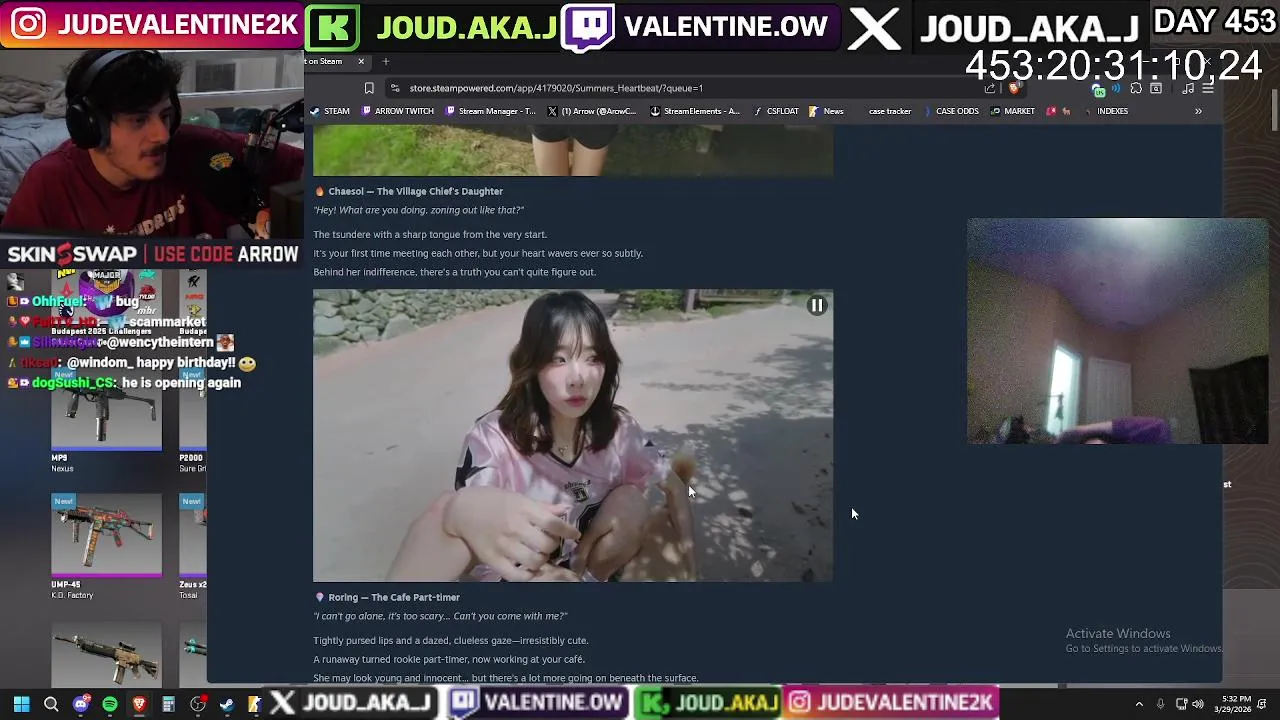Viewport: 1280px width, 720px height.
Task: Open Calculator from the taskbar
Action: tap(169, 704)
